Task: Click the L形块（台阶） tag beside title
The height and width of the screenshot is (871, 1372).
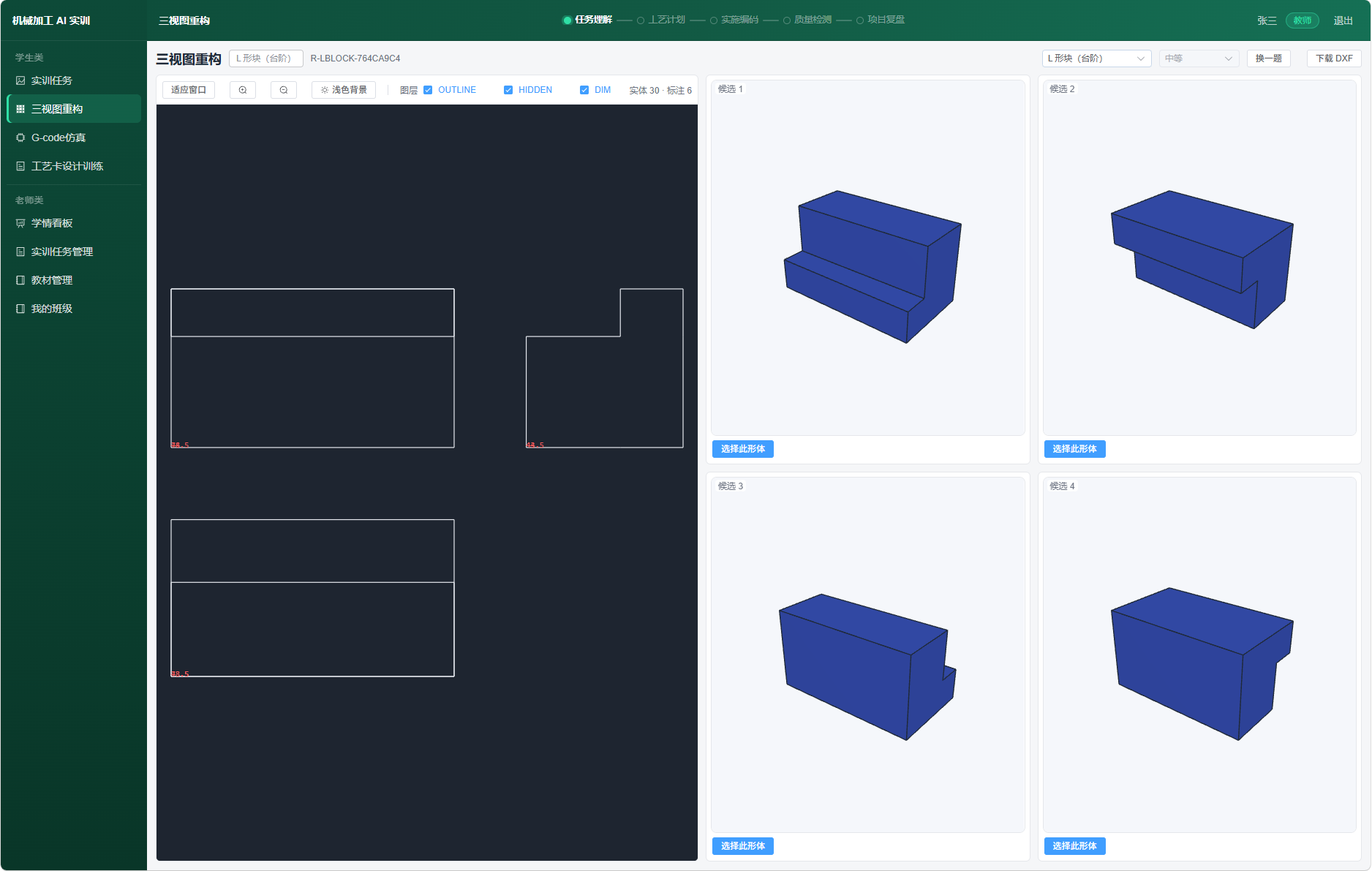Action: 265,59
